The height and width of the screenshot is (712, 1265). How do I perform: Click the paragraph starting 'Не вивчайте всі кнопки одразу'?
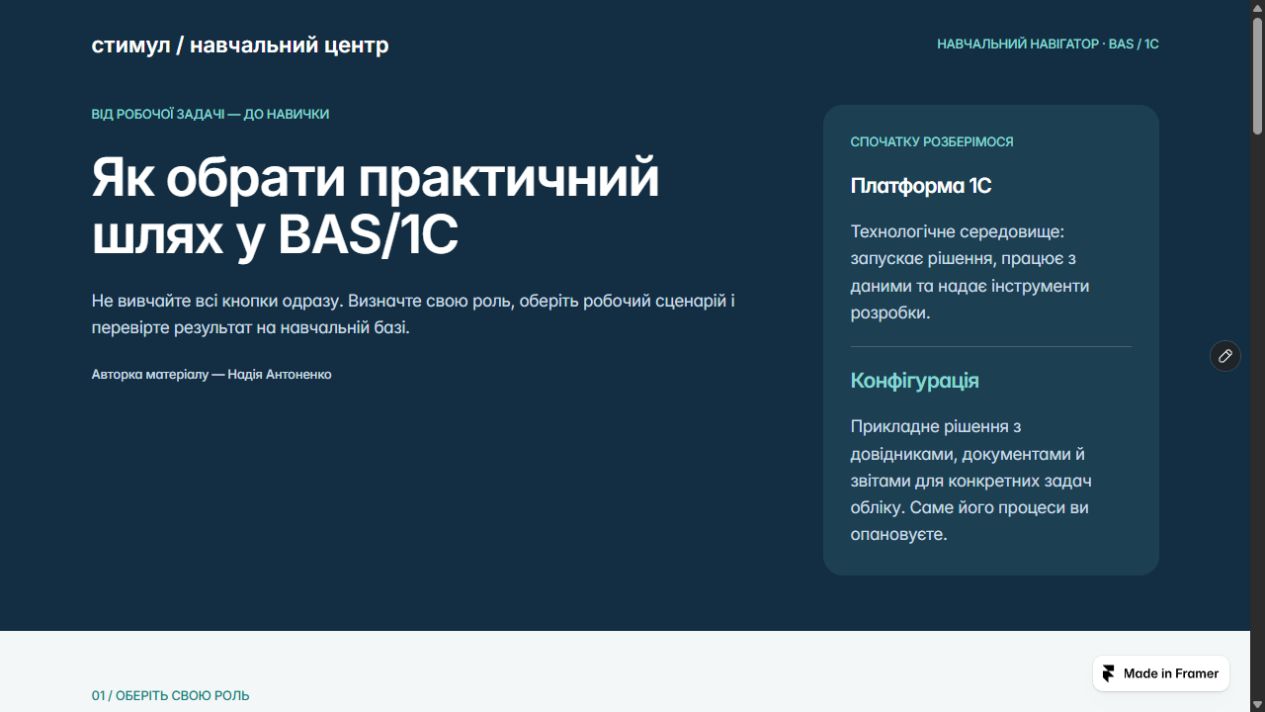pos(414,314)
